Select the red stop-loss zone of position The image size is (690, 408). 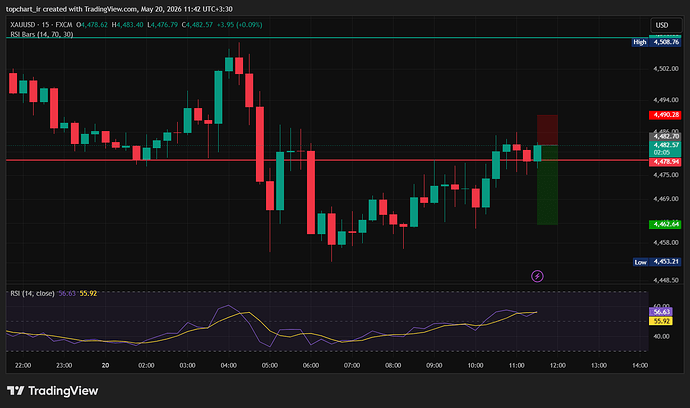point(547,130)
